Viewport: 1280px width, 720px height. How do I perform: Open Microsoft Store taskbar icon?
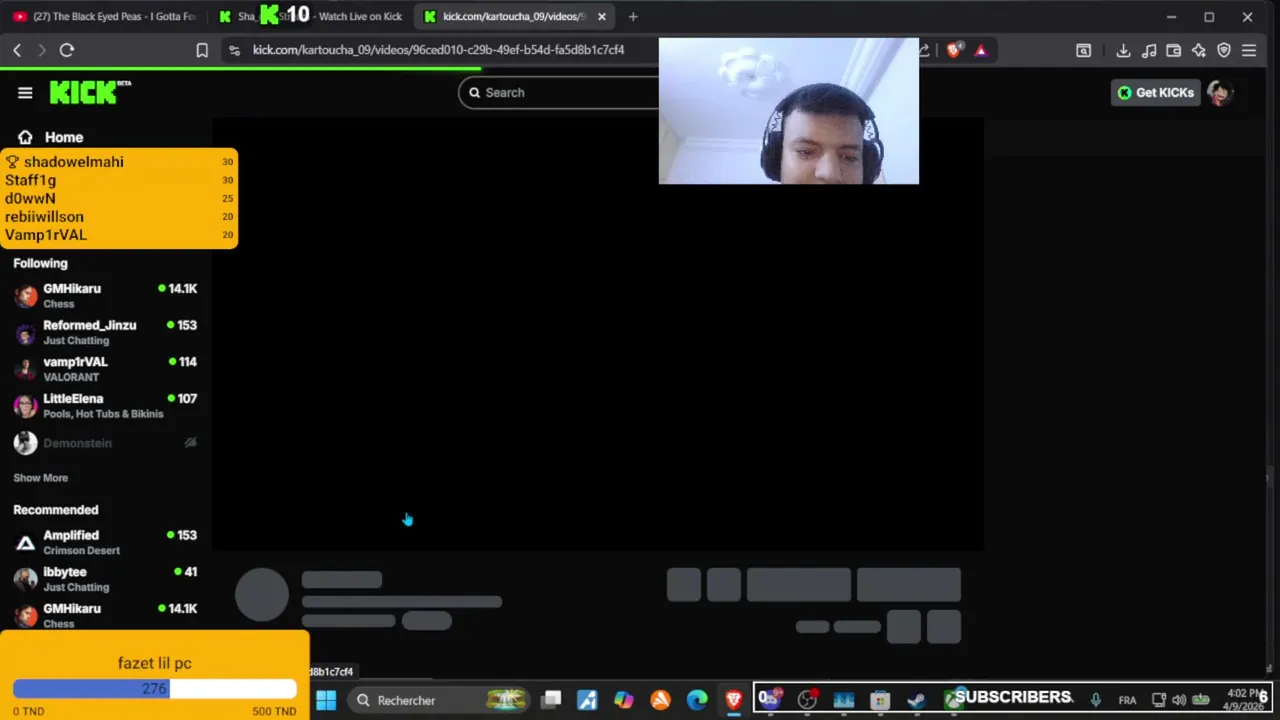tap(880, 700)
